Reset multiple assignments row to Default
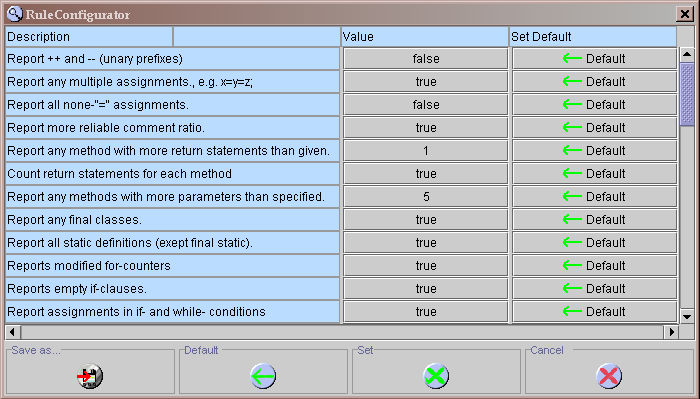This screenshot has height=399, width=700. tap(594, 82)
